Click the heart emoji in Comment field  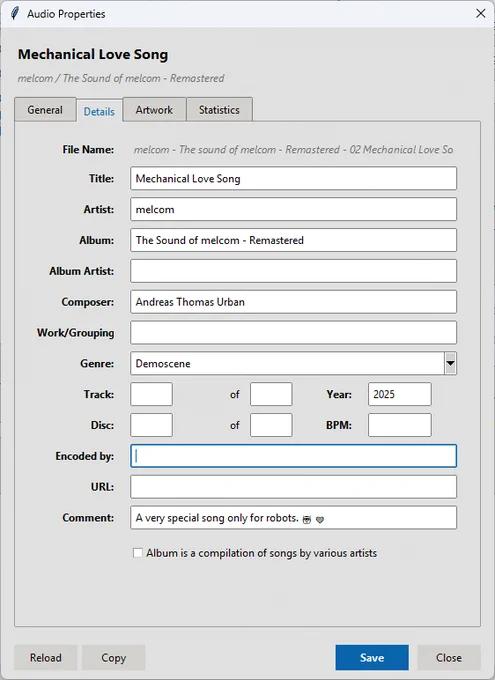click(320, 520)
